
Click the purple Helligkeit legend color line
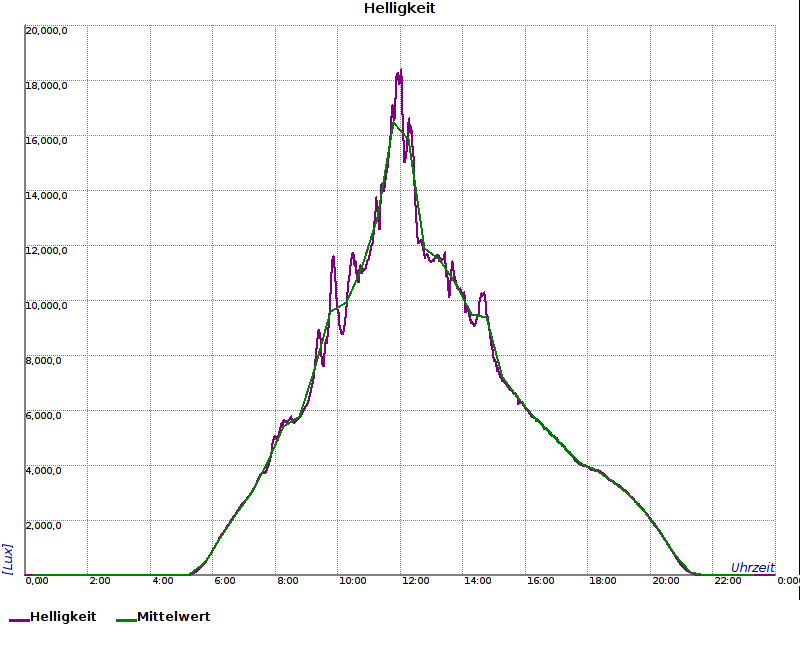pos(19,620)
